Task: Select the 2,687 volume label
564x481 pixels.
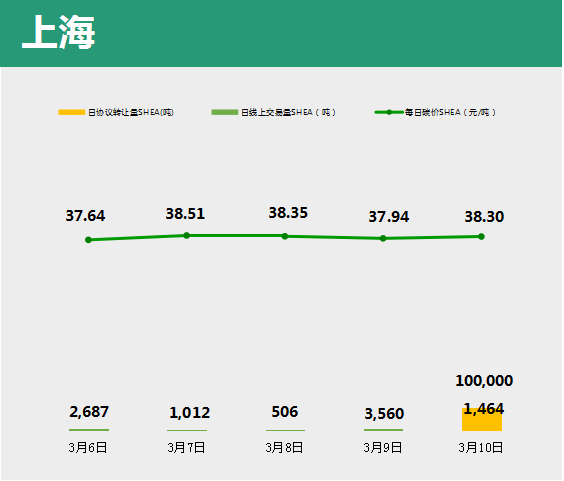Action: coord(89,412)
